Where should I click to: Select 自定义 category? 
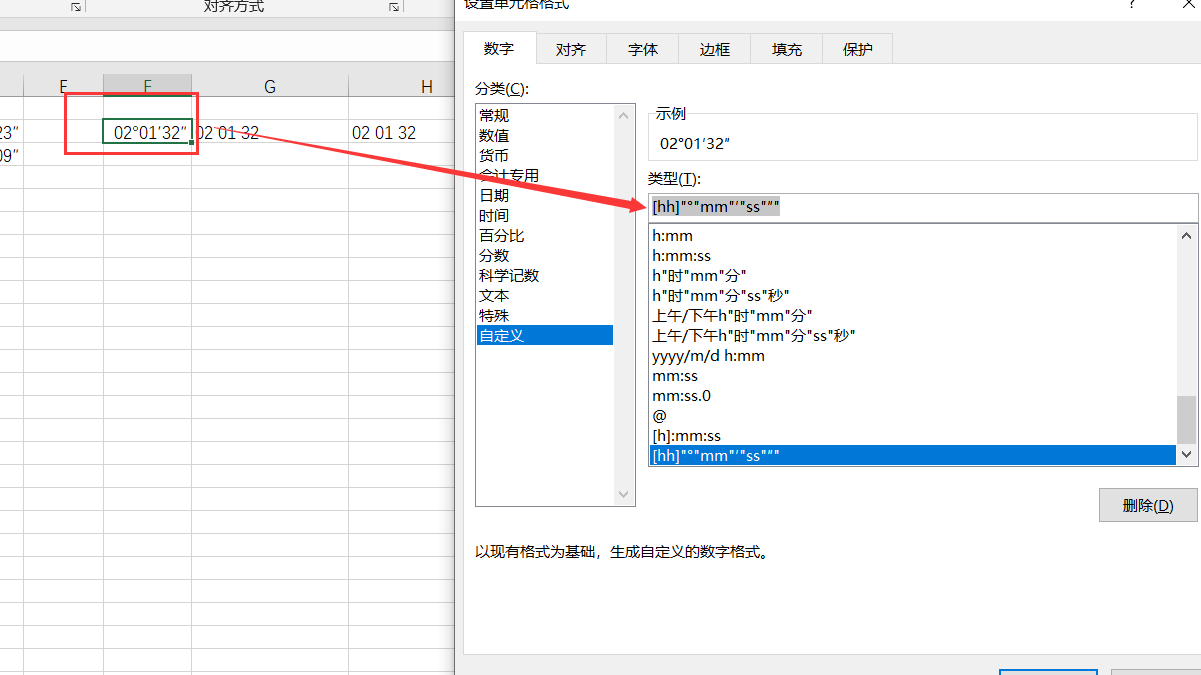(x=545, y=336)
